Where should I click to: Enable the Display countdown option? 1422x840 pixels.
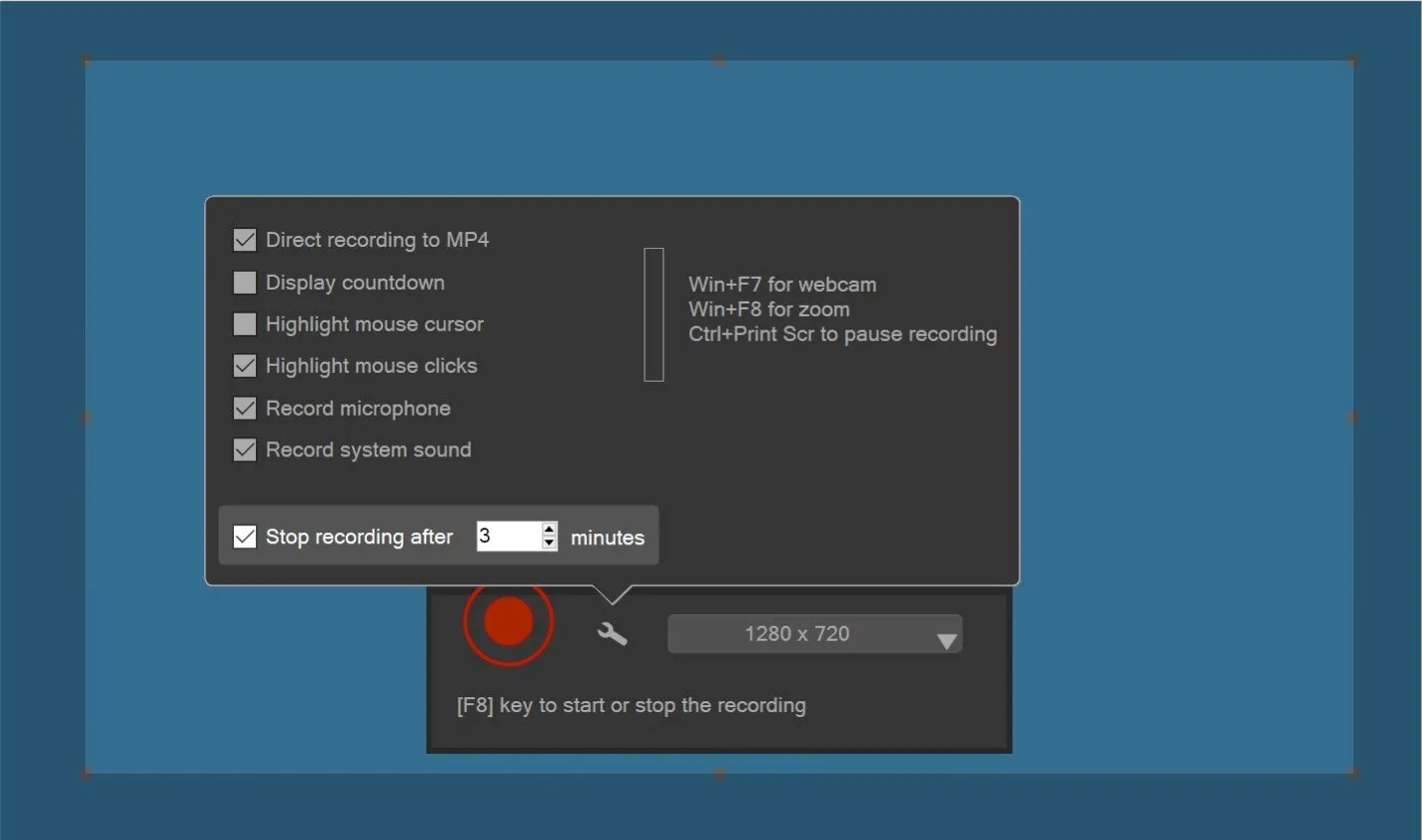244,282
